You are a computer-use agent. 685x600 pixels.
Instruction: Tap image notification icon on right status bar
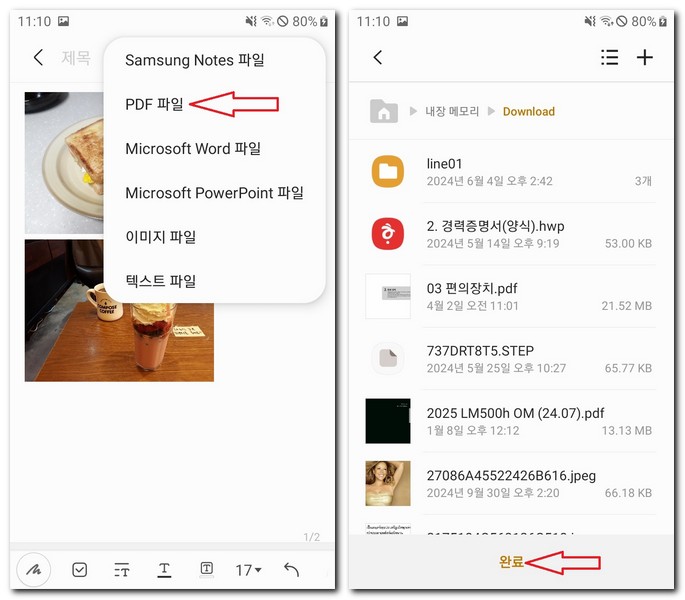(x=402, y=21)
